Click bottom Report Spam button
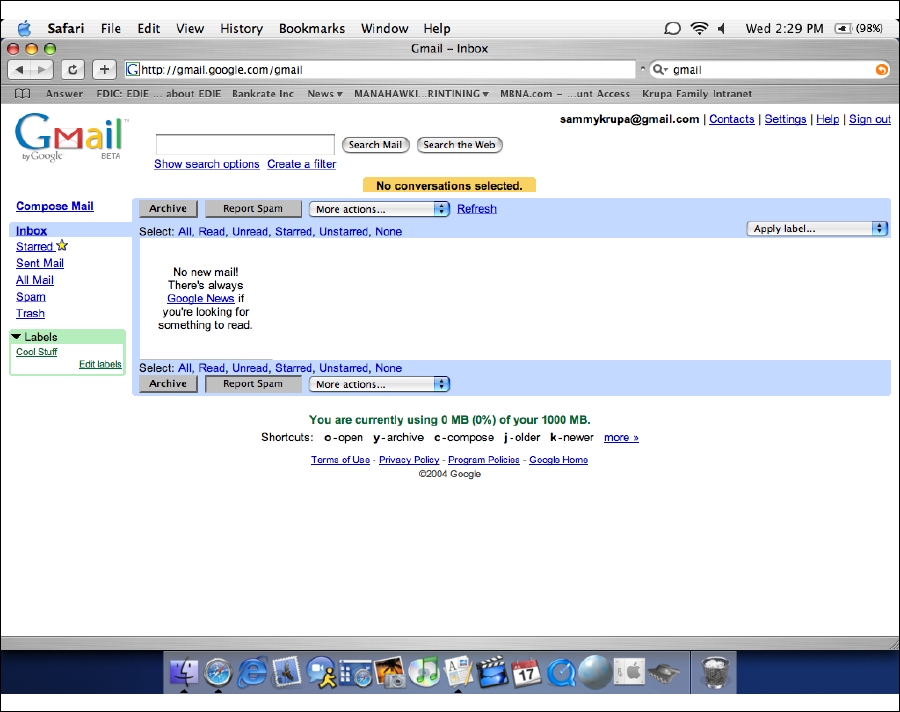This screenshot has height=712, width=900. click(x=253, y=384)
